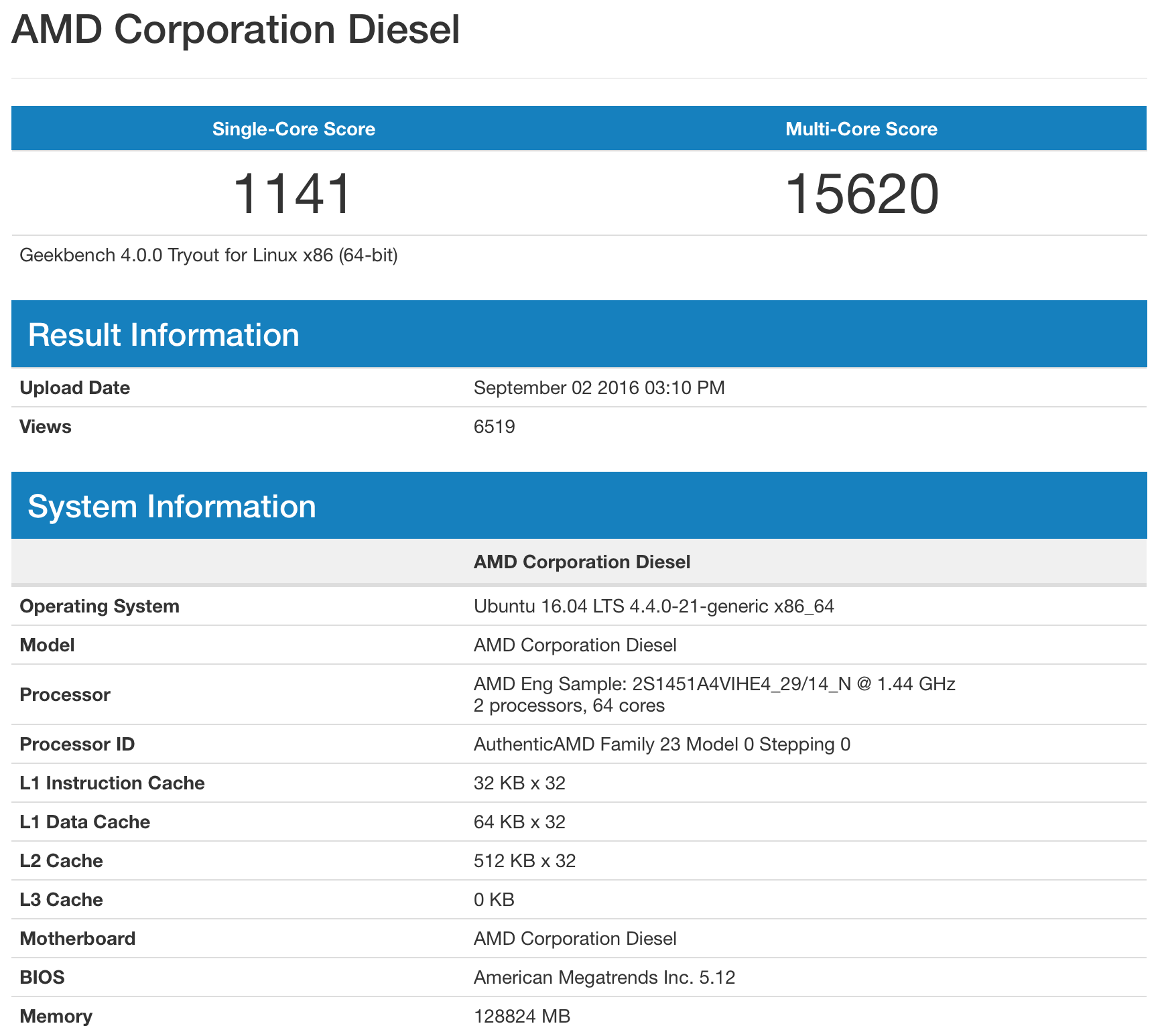Screen dimensions: 1158x1036
Task: Click the Model row label
Action: click(x=48, y=645)
